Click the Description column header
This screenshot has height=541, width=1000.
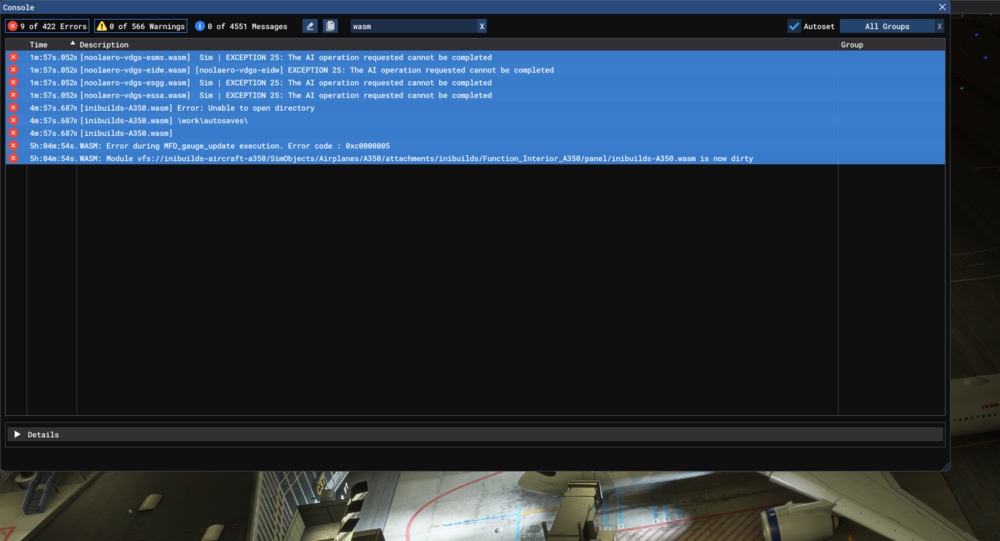pos(104,45)
